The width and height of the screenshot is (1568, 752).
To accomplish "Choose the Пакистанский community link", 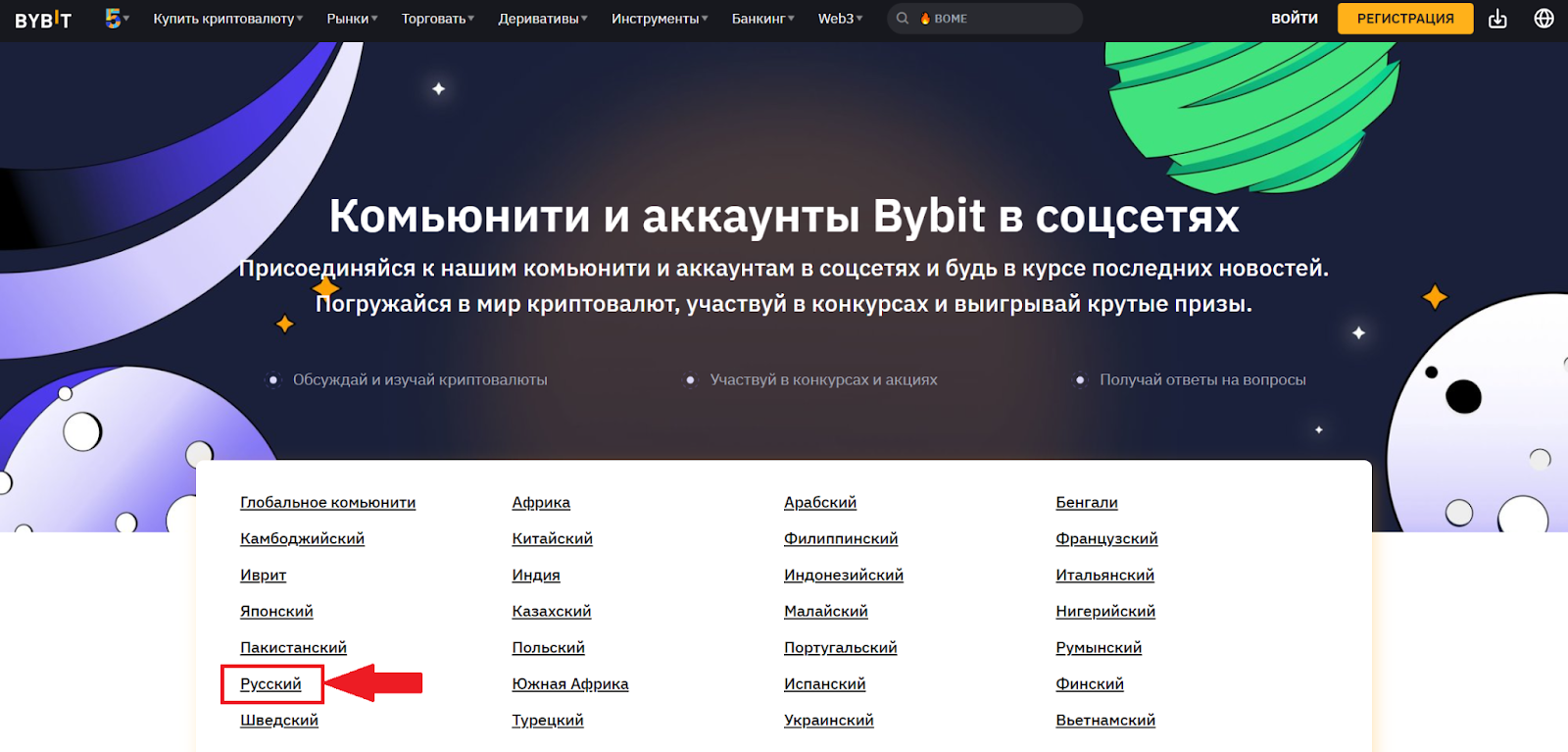I will click(293, 647).
